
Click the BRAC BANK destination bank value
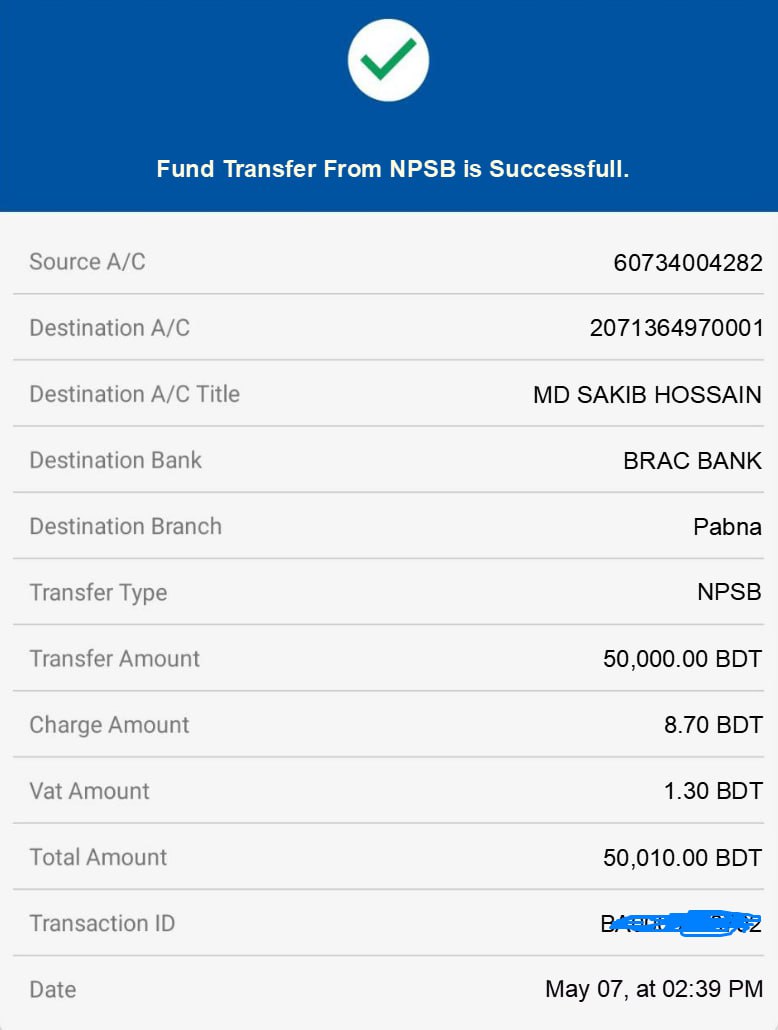(x=692, y=461)
